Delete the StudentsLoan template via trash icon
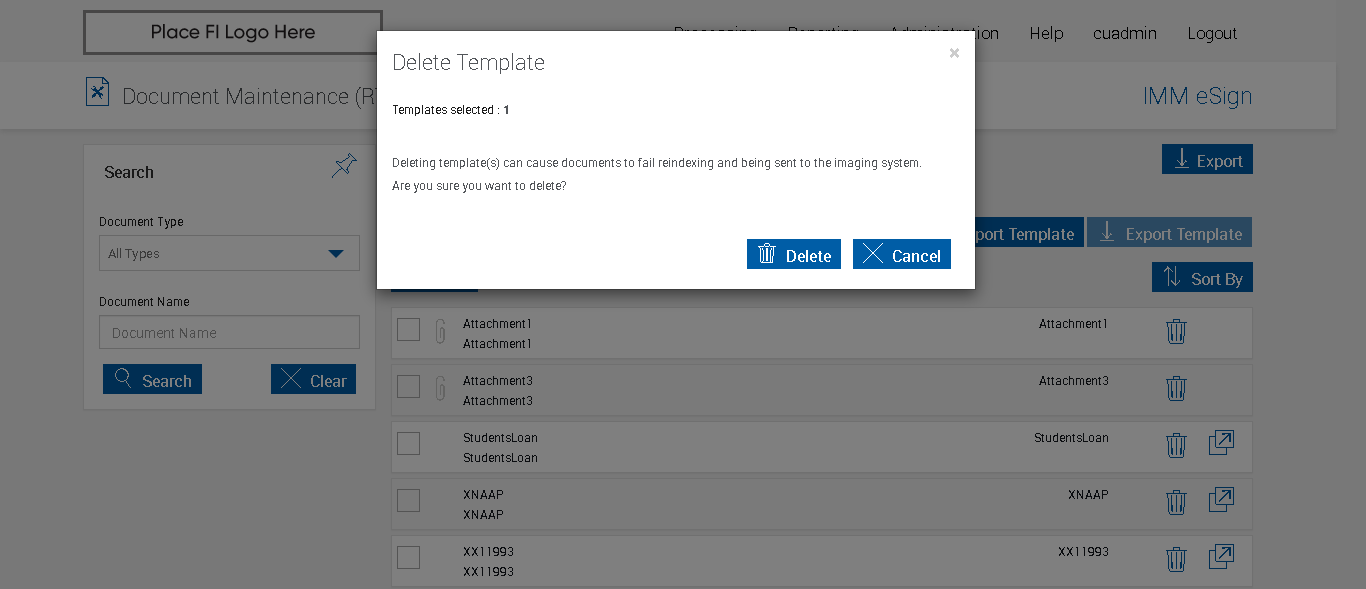Screen dimensions: 1366x589 click(x=1176, y=445)
